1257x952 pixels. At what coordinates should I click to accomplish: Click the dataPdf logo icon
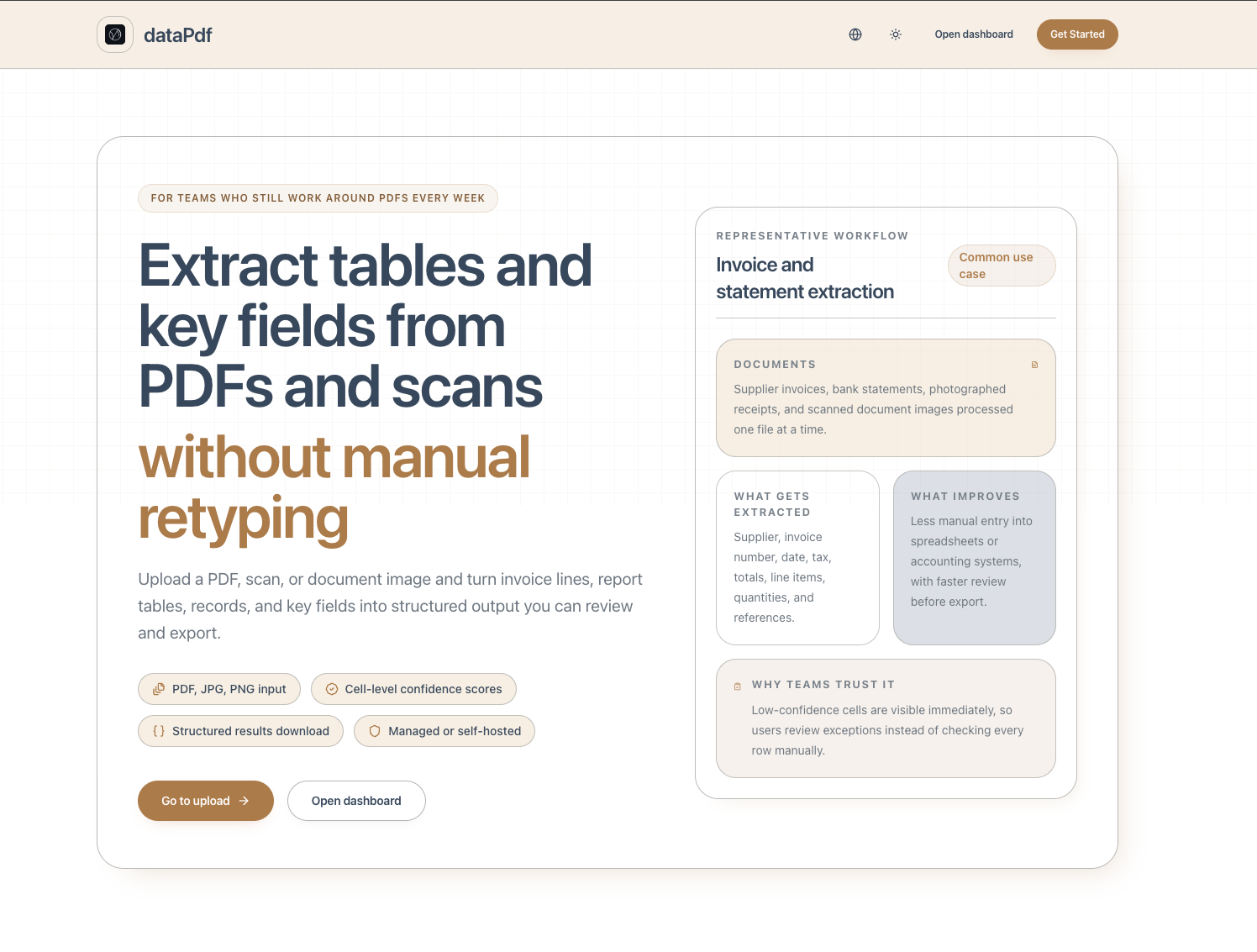pos(115,34)
